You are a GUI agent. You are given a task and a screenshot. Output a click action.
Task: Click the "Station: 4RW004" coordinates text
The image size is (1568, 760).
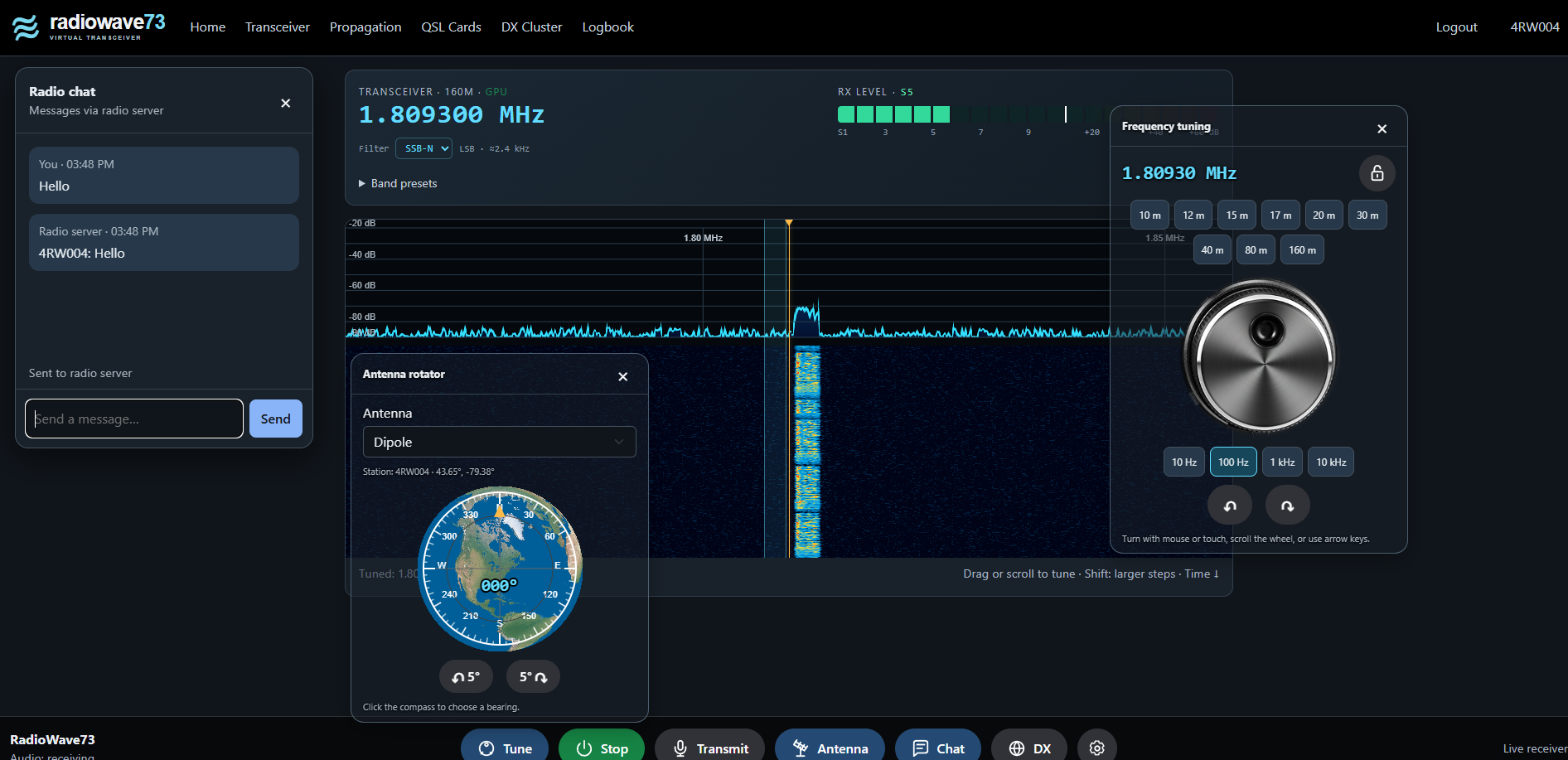[428, 472]
